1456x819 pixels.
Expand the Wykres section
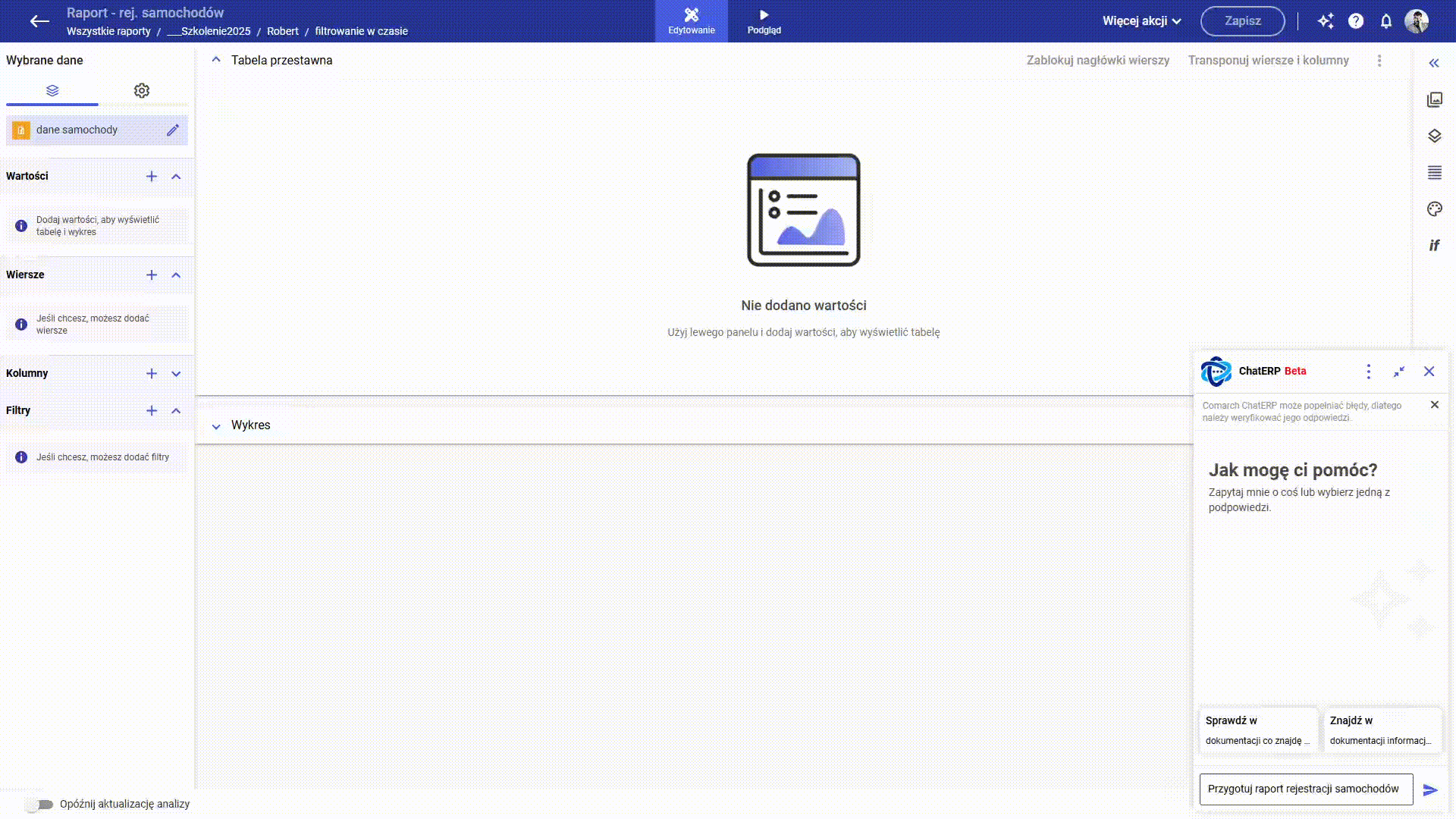click(216, 426)
